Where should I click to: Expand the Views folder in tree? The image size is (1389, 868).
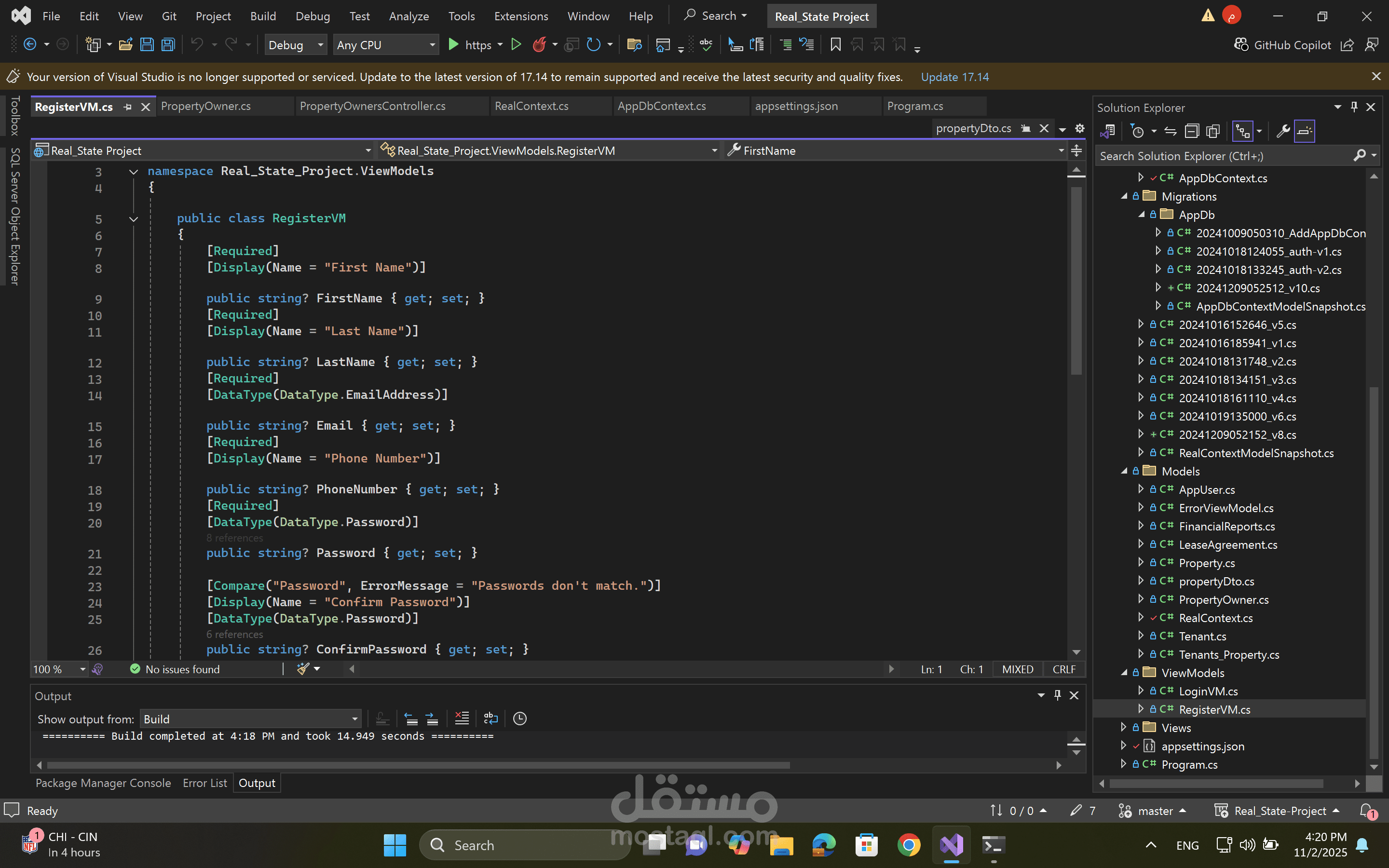(1124, 727)
